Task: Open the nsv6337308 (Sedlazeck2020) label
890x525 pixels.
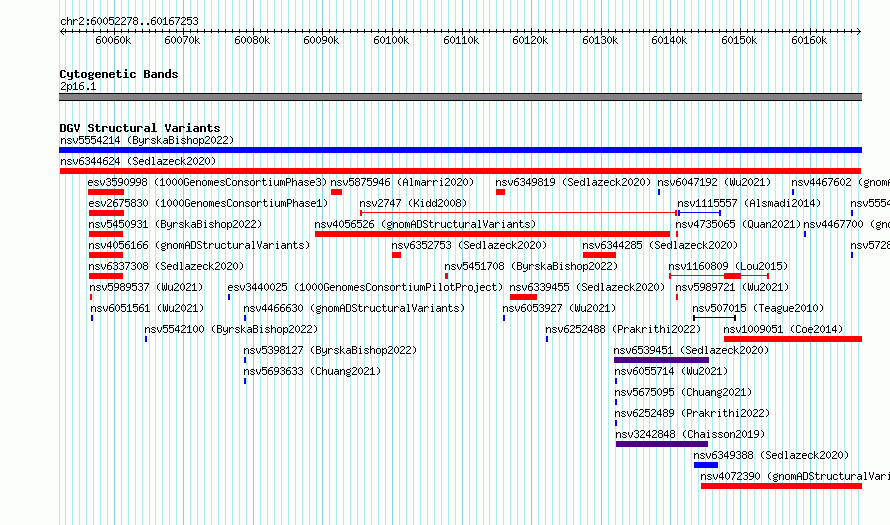Action: pos(166,266)
